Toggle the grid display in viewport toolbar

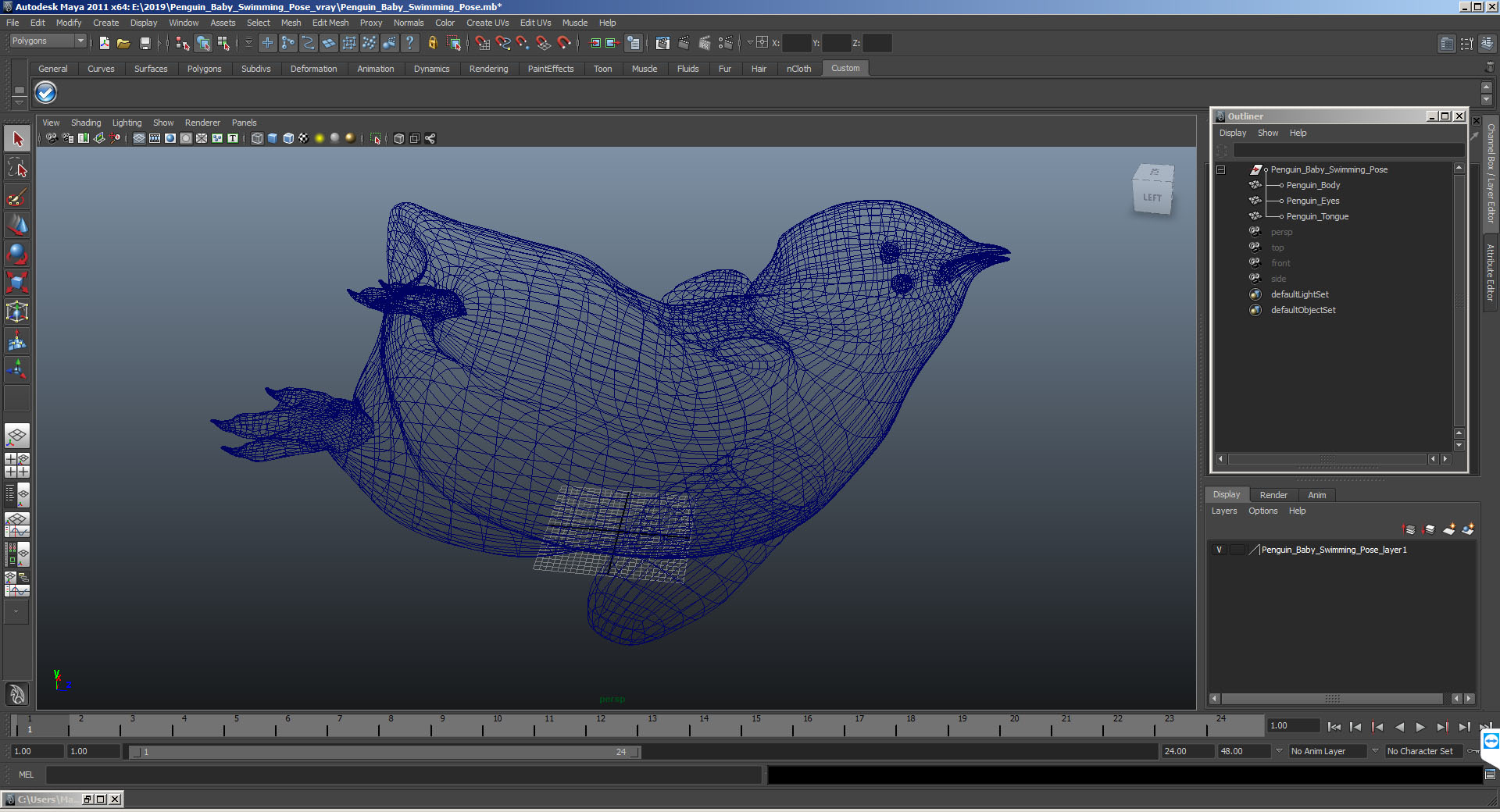[139, 138]
